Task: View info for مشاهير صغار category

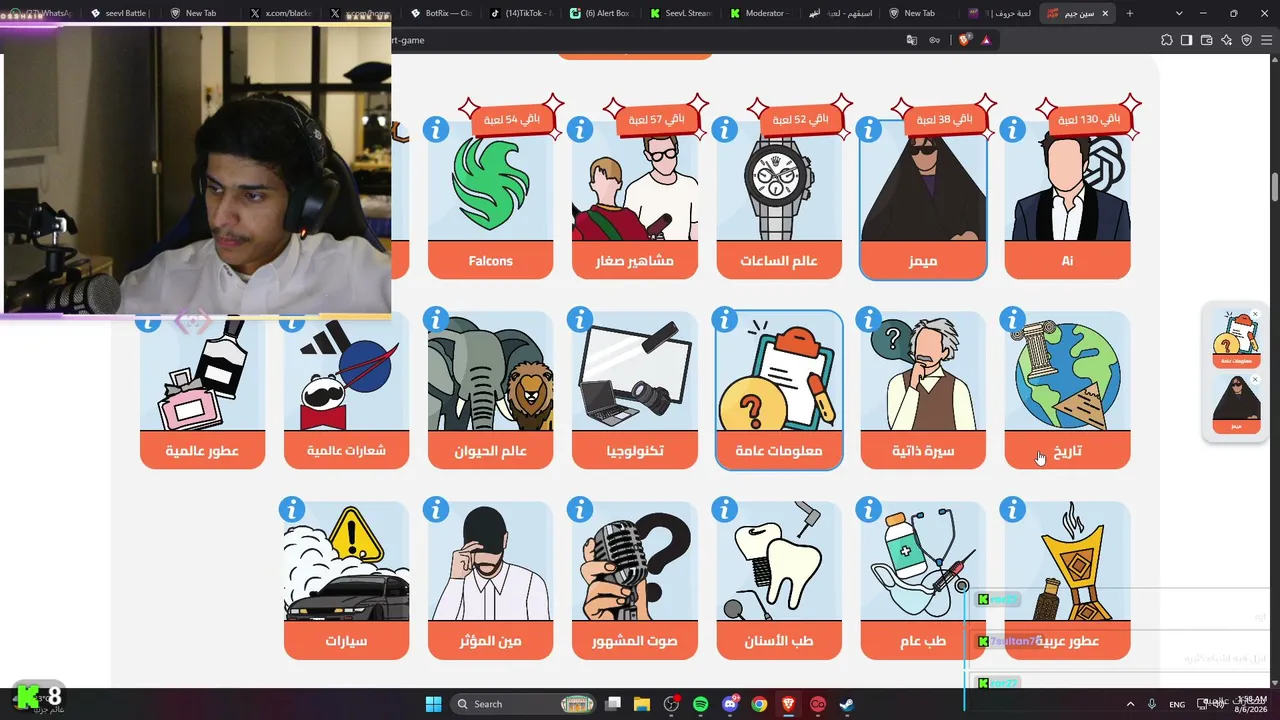Action: pyautogui.click(x=580, y=130)
